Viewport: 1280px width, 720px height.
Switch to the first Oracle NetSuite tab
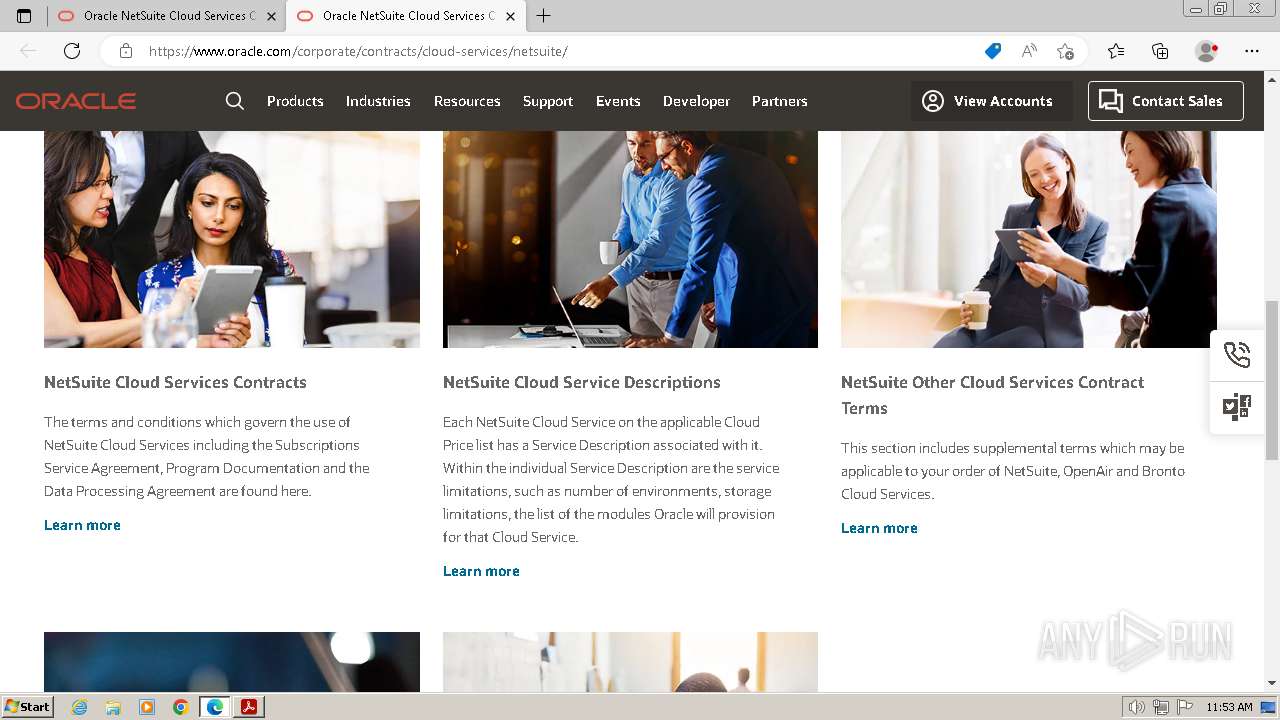point(166,16)
